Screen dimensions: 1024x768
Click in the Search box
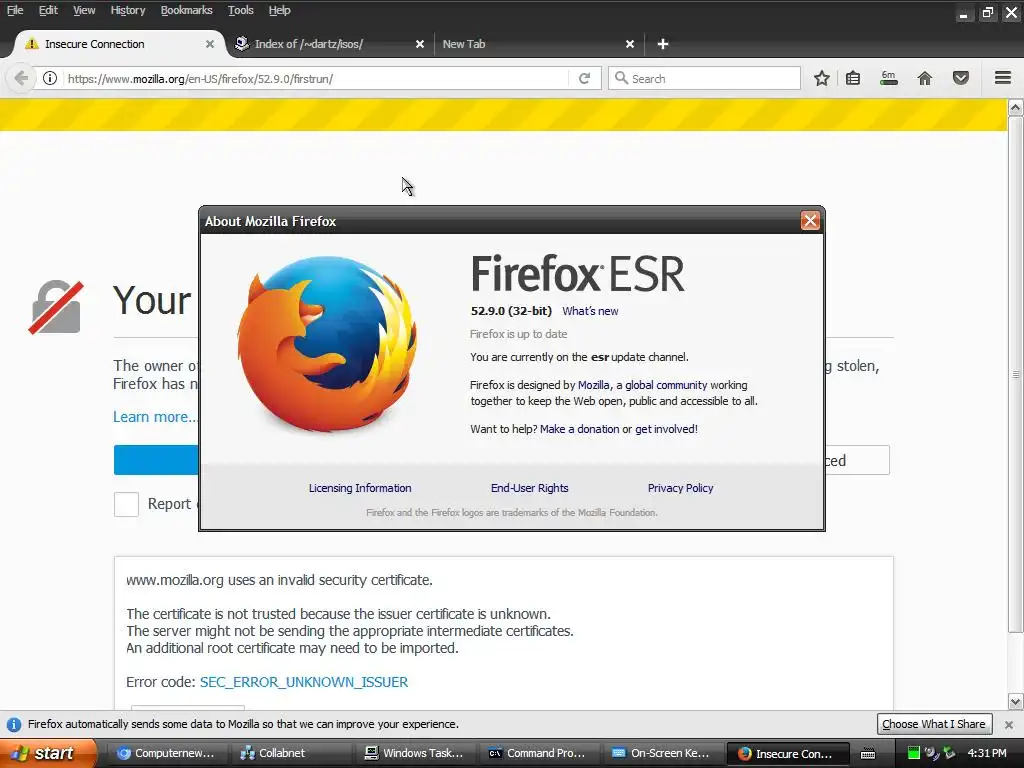click(704, 78)
